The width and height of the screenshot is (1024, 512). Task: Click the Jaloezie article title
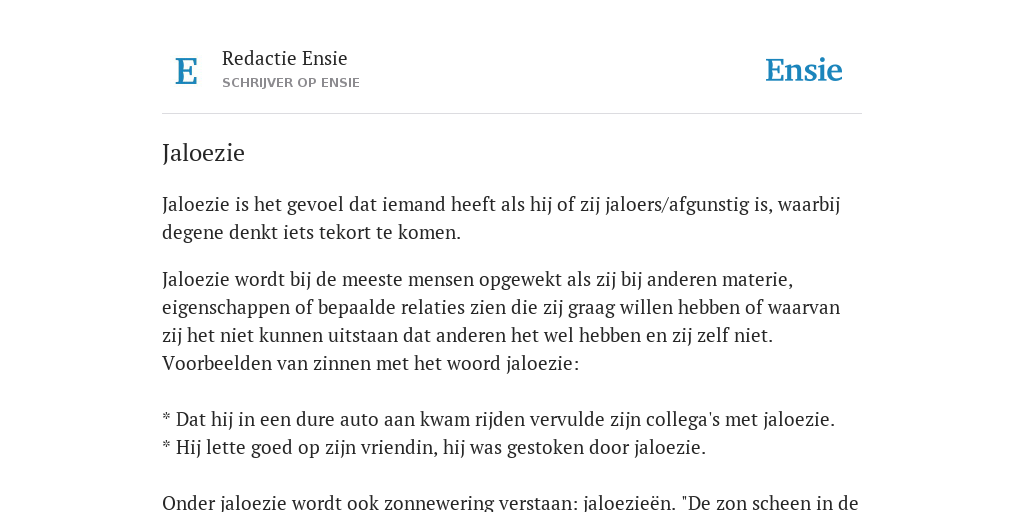click(203, 153)
